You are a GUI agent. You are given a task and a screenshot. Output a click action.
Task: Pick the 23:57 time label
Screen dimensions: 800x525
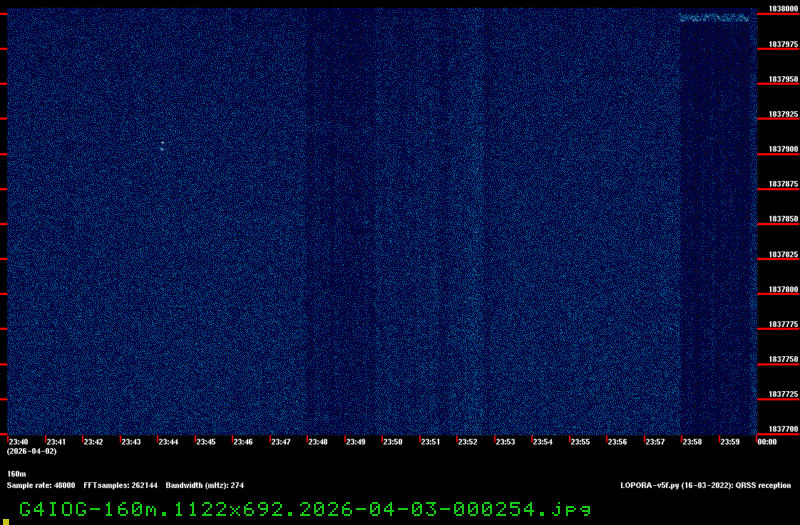pyautogui.click(x=655, y=442)
